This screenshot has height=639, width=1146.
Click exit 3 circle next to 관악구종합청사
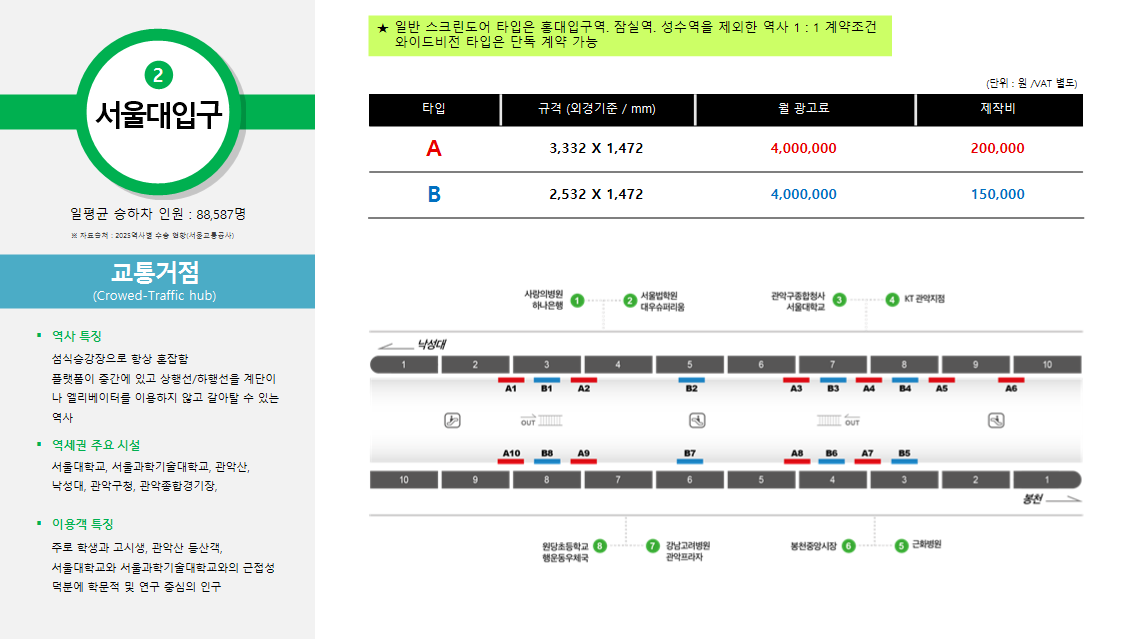[x=839, y=299]
